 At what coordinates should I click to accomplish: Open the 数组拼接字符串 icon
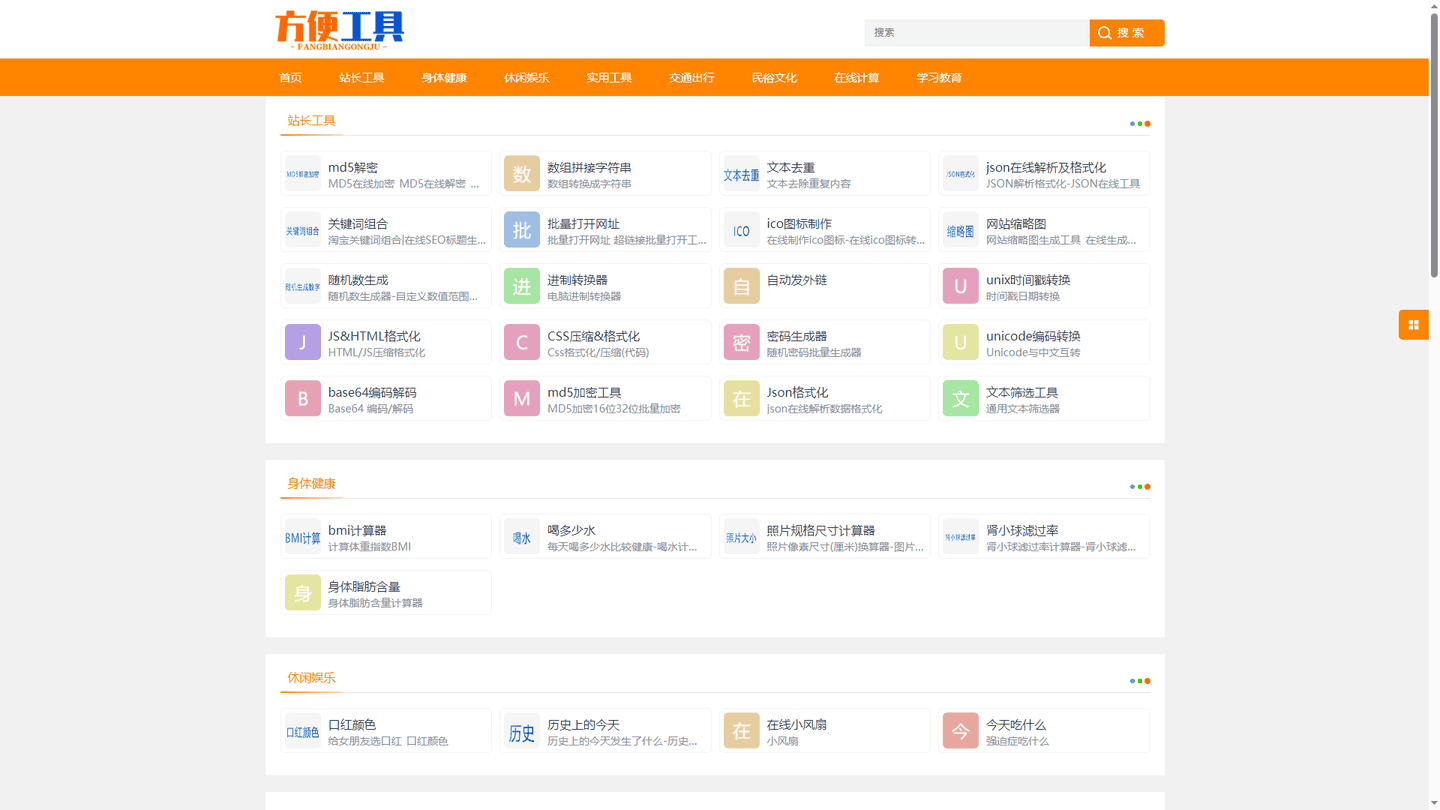(522, 174)
